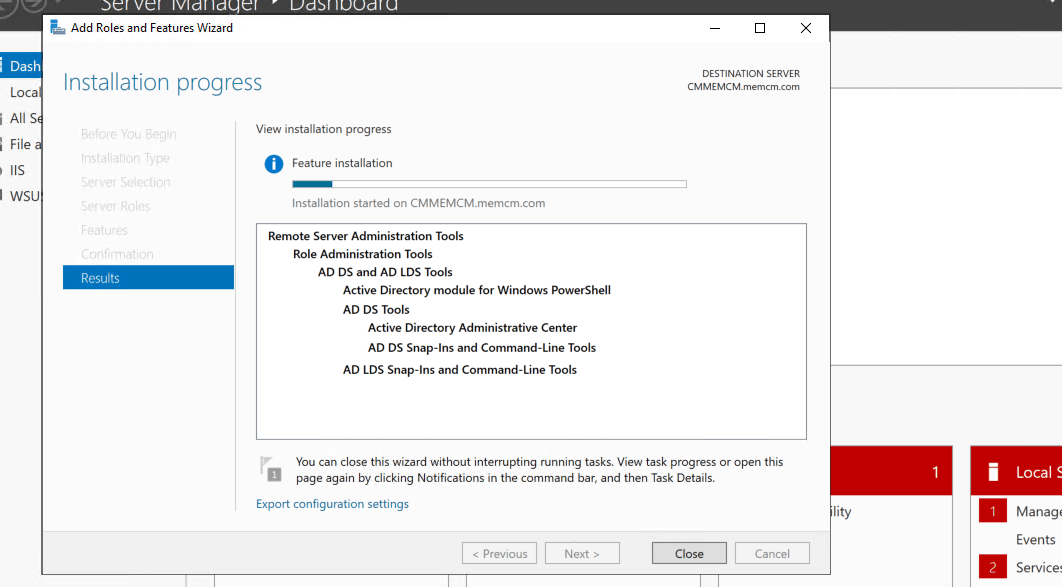
Task: Open File and Storage Services sidebar item
Action: [21, 144]
